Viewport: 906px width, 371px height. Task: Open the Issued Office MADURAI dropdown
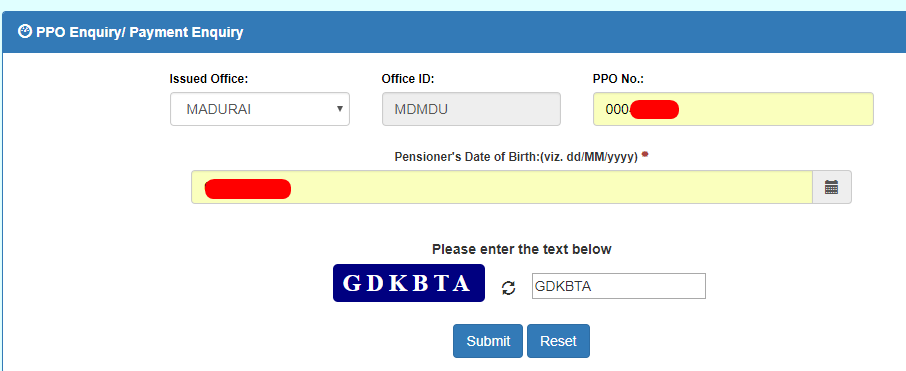[x=259, y=109]
